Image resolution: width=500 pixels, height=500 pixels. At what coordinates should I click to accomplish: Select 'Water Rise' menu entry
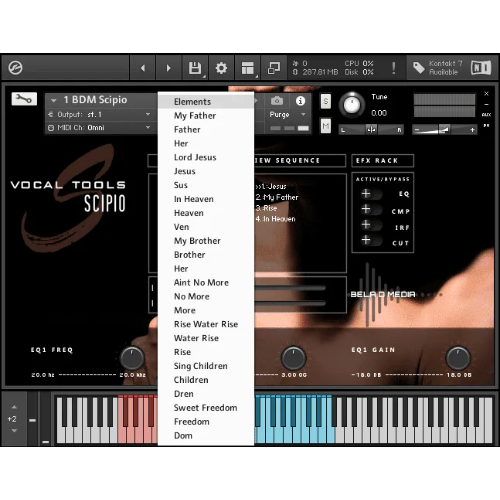pyautogui.click(x=206, y=338)
